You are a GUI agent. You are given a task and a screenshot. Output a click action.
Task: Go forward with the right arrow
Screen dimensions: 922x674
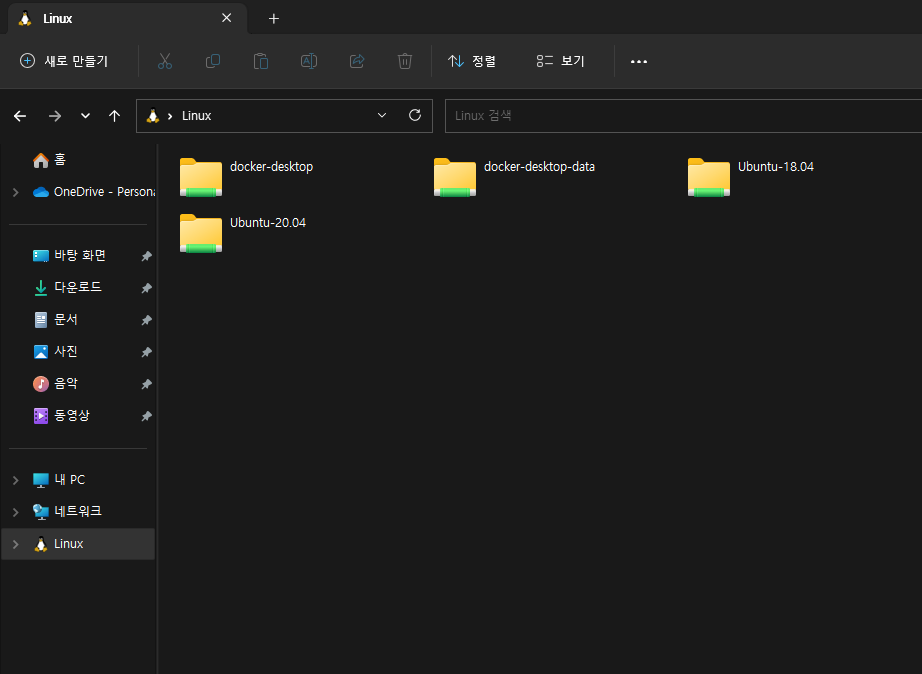click(x=55, y=116)
